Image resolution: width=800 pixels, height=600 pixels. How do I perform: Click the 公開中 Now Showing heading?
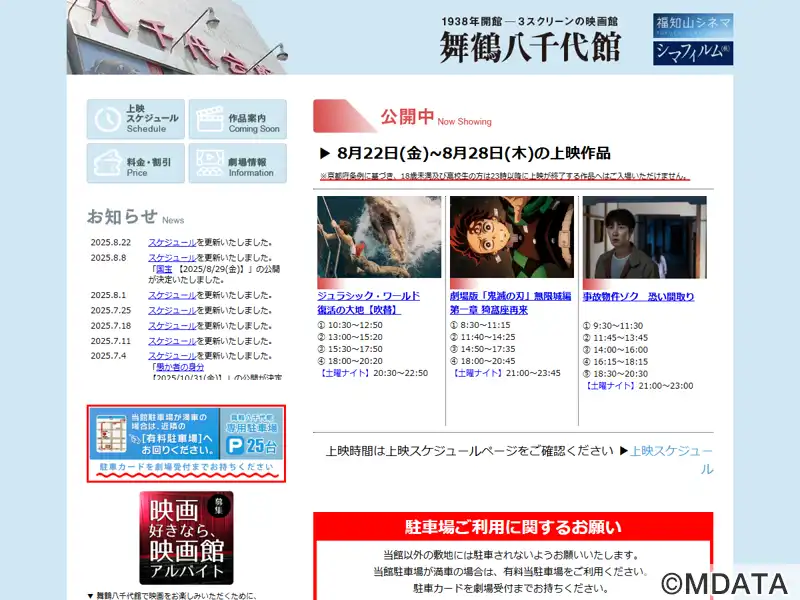tap(436, 117)
